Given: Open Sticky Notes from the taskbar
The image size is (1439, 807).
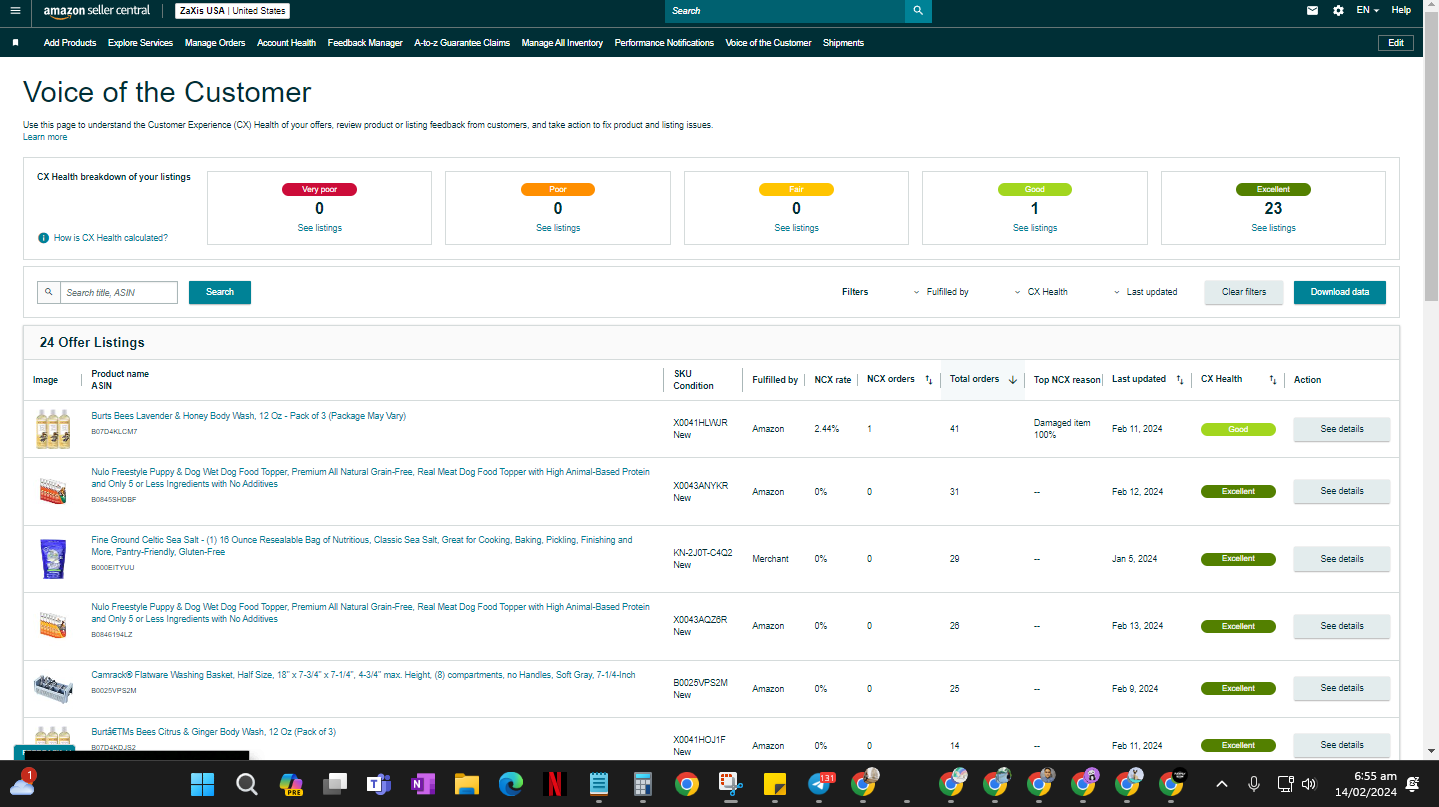Looking at the screenshot, I should [x=774, y=784].
